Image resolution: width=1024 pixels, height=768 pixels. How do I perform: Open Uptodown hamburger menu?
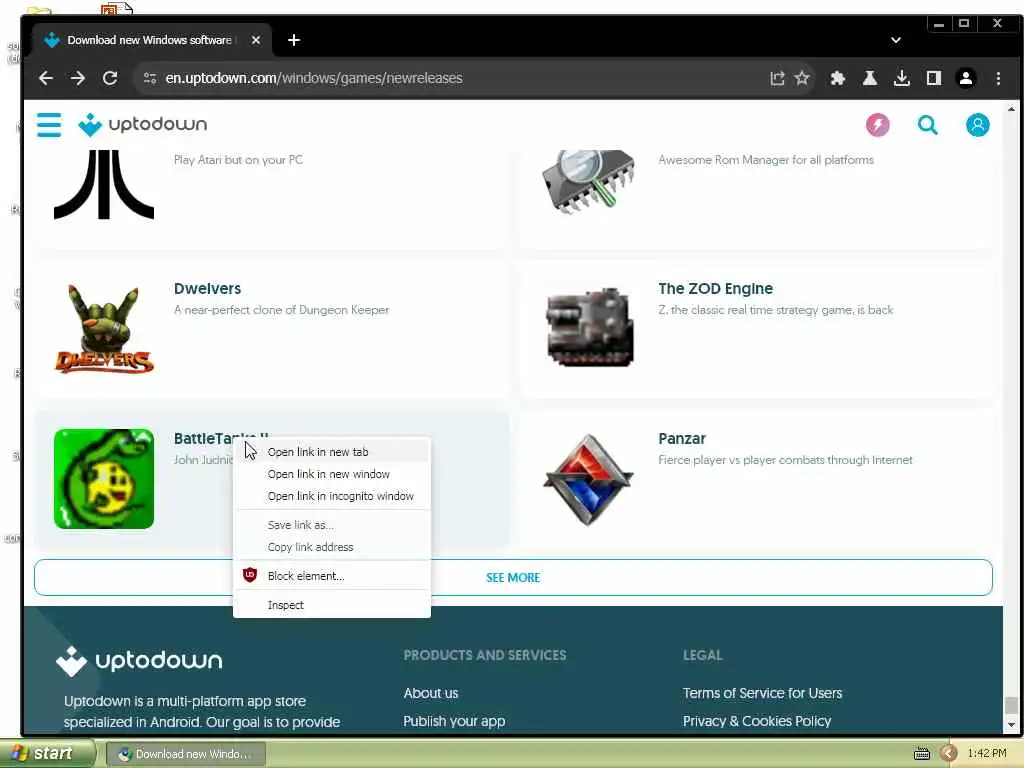point(49,125)
